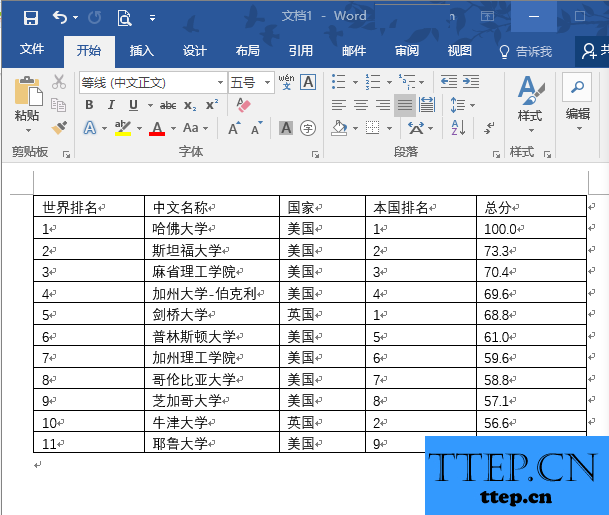
Task: Click the 告诉我 tell me box
Action: 526,51
